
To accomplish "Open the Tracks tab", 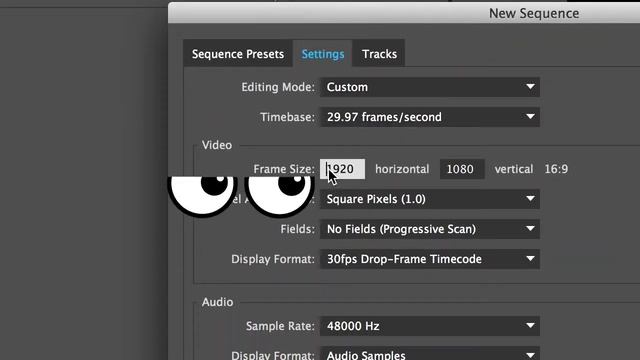I will tap(379, 53).
